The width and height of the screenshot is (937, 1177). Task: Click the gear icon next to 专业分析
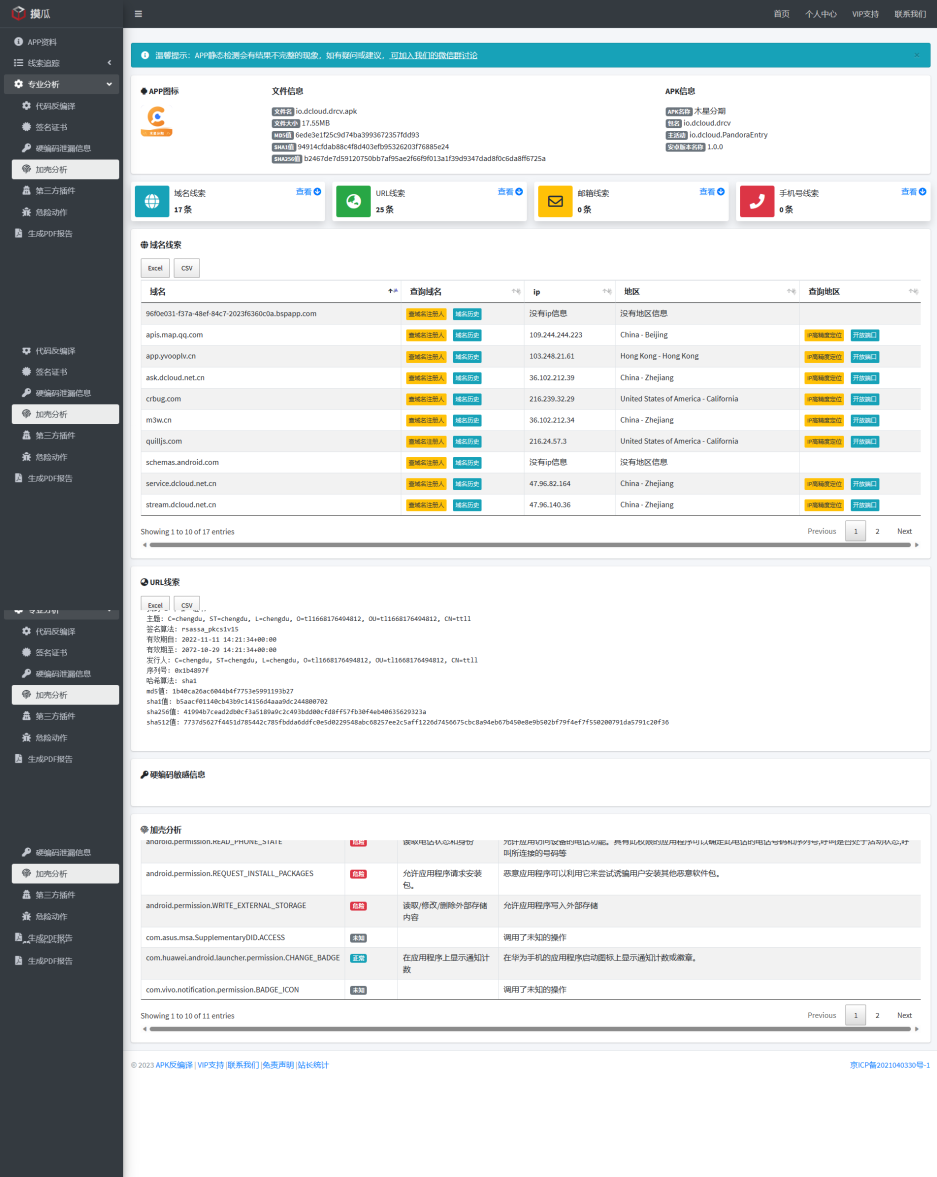[x=19, y=84]
